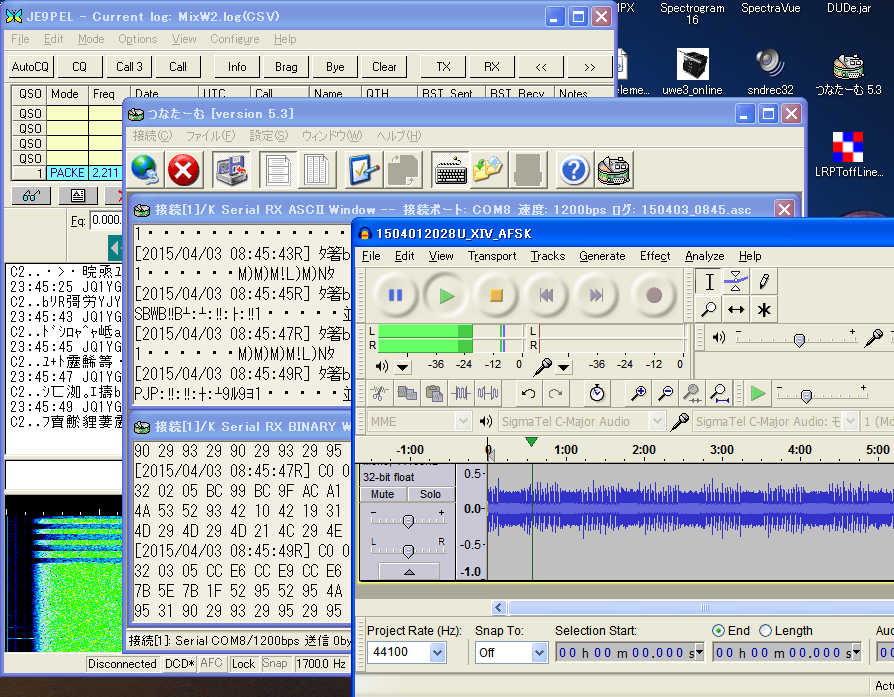Click the checkmark notepad settings icon
Screen dimensions: 894x697
point(364,170)
